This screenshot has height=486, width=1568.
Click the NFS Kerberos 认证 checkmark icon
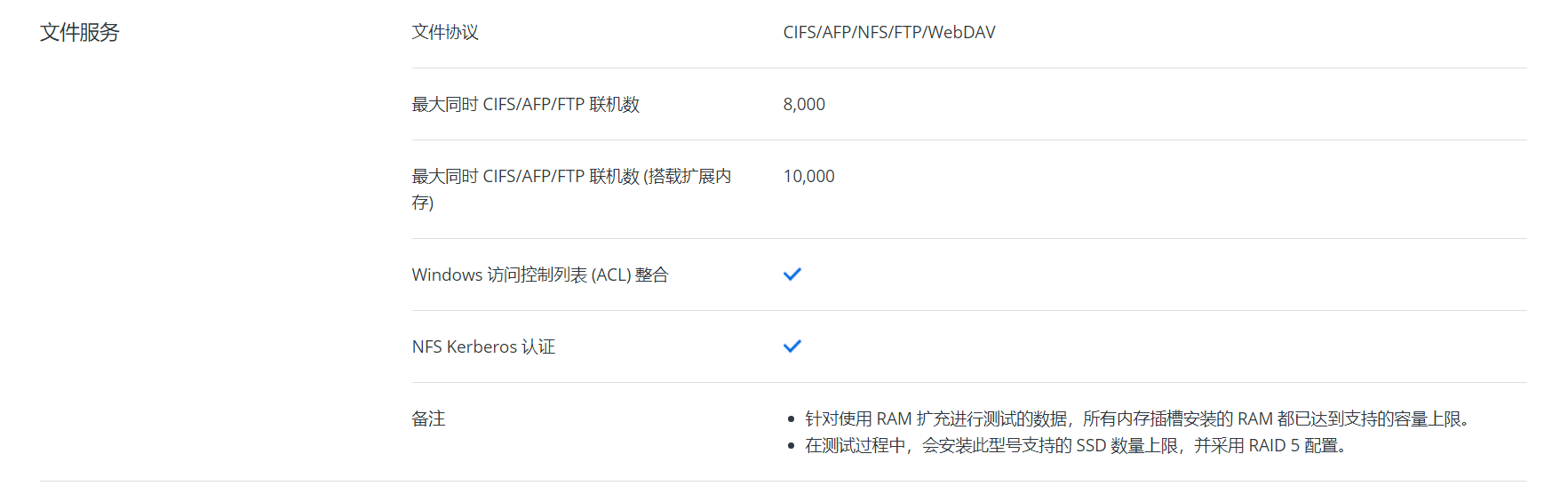[x=792, y=347]
